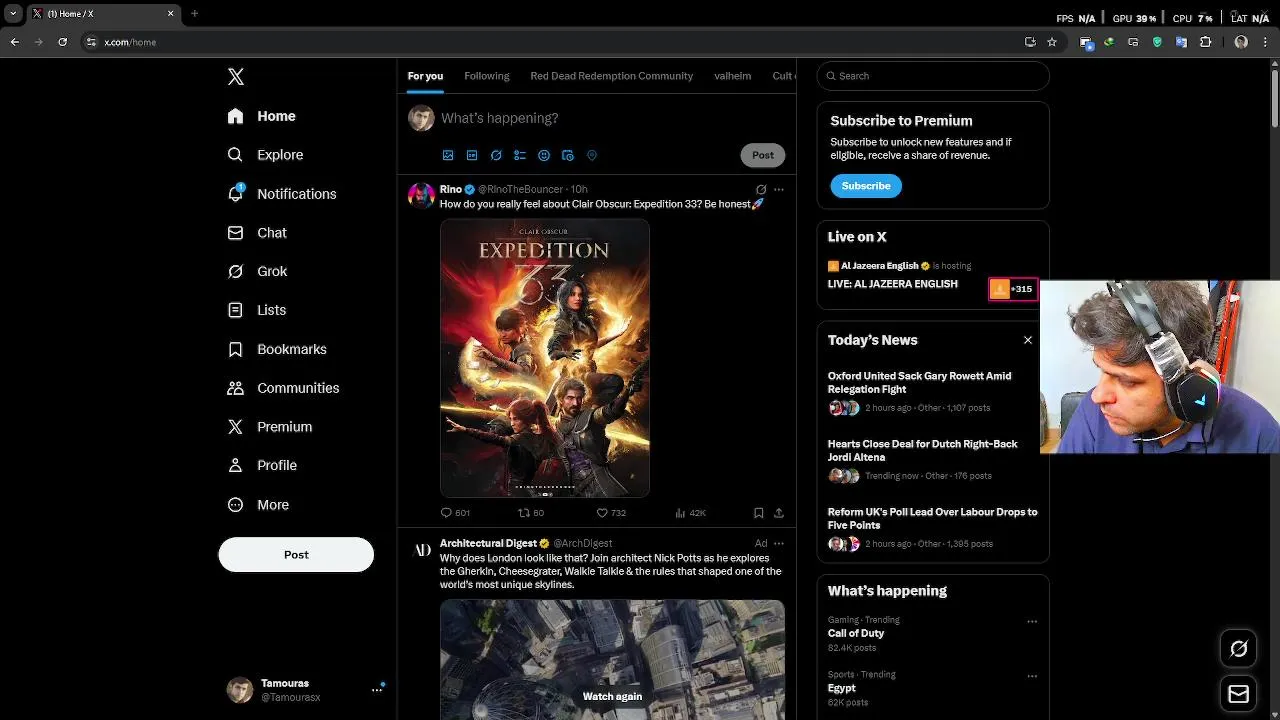Open Chat in the sidebar
Image resolution: width=1280 pixels, height=720 pixels.
pyautogui.click(x=257, y=233)
